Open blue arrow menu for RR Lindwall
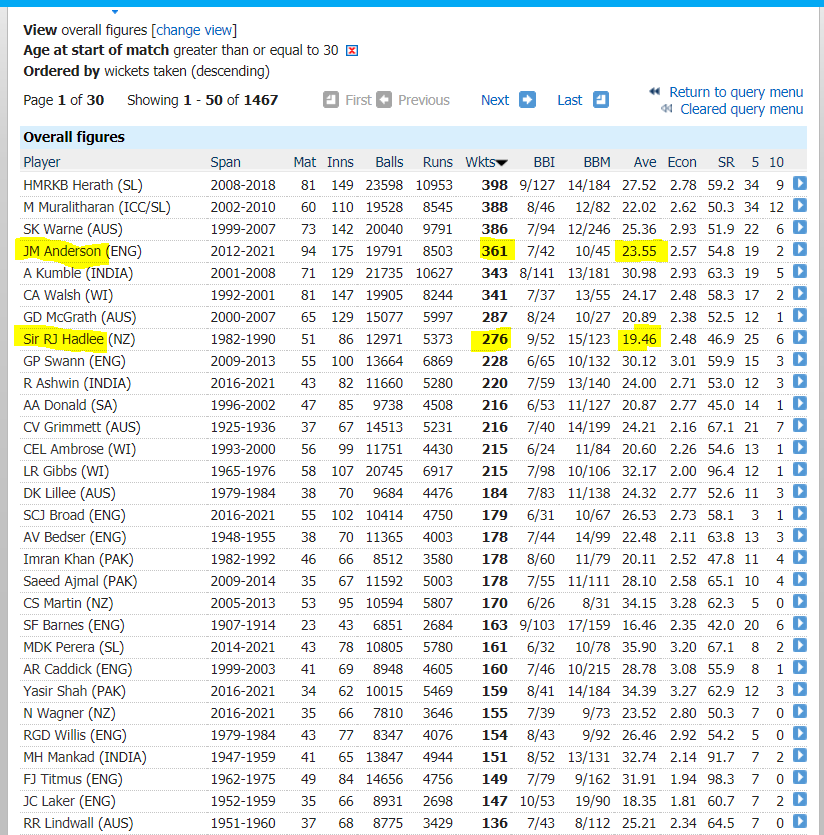Image resolution: width=824 pixels, height=835 pixels. [x=800, y=823]
